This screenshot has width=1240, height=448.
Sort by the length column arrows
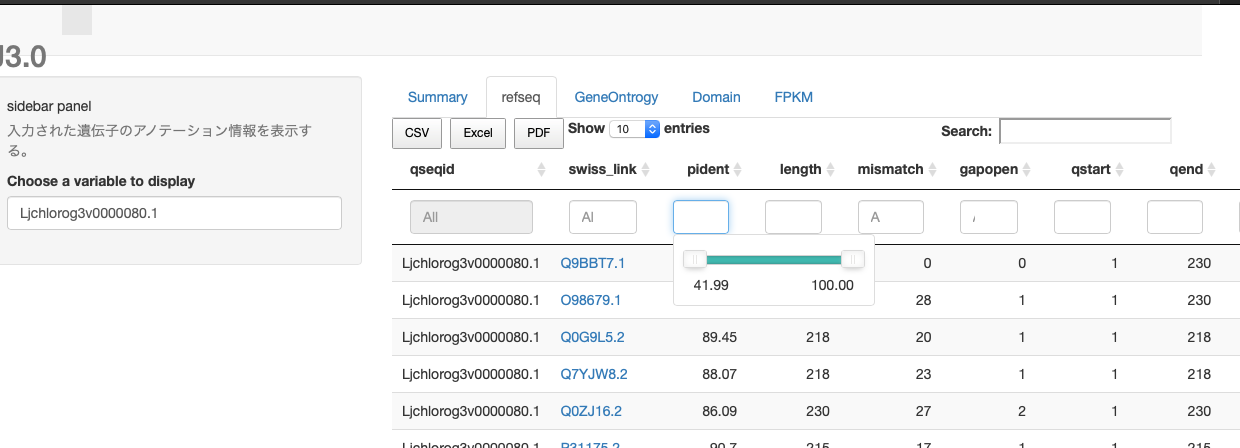coord(831,170)
